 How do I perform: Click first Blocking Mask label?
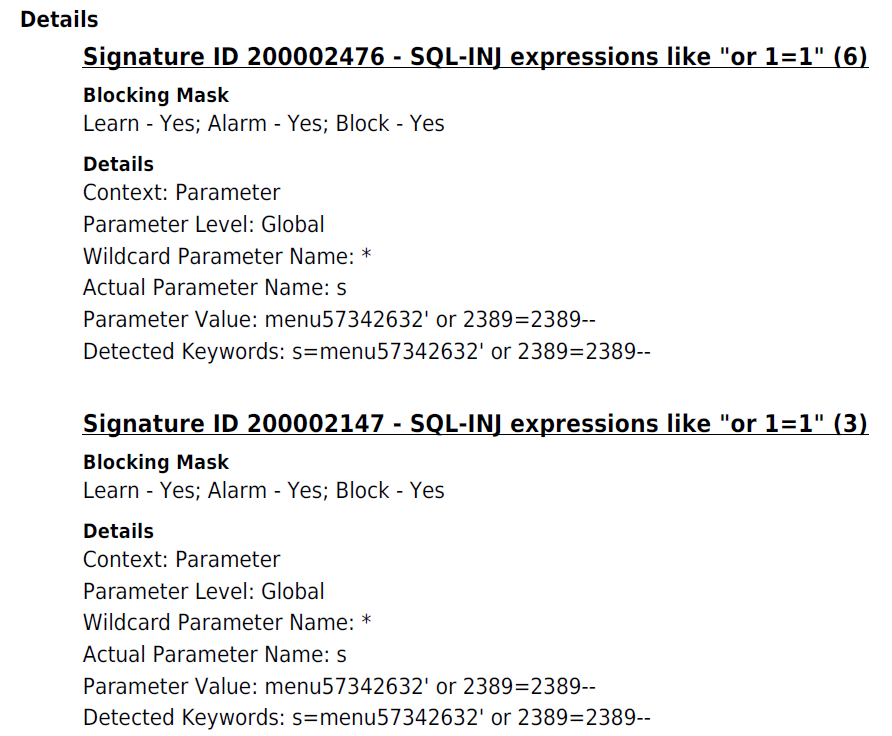coord(156,95)
